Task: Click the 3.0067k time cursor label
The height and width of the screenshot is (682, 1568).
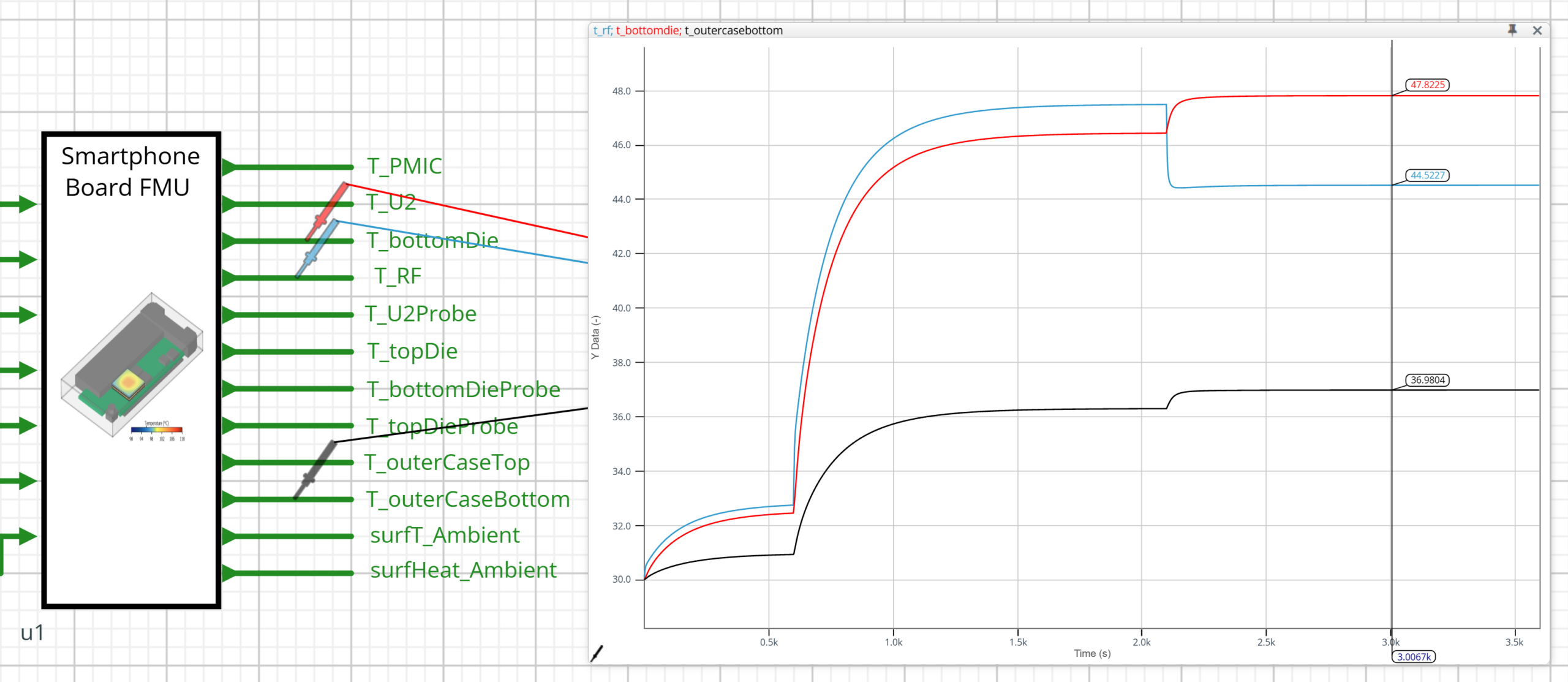Action: pyautogui.click(x=1414, y=657)
